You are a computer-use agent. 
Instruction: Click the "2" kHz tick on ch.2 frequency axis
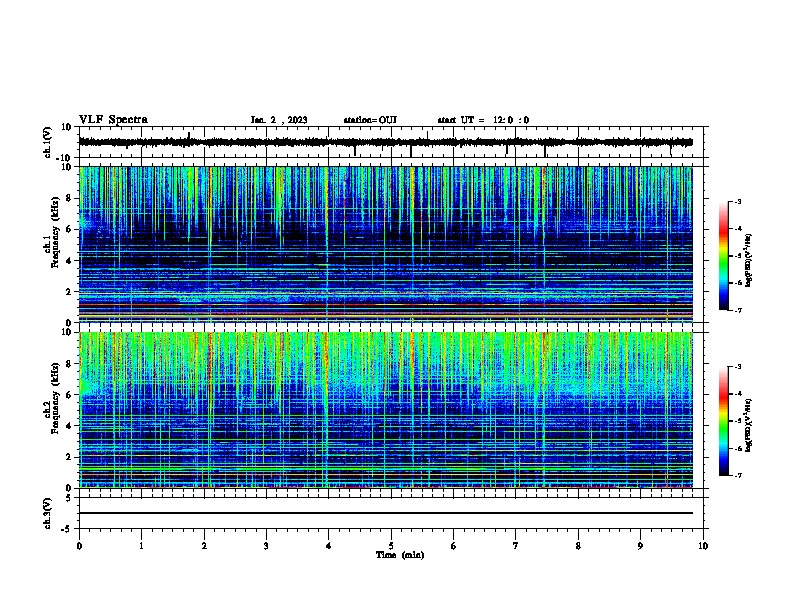pos(70,457)
